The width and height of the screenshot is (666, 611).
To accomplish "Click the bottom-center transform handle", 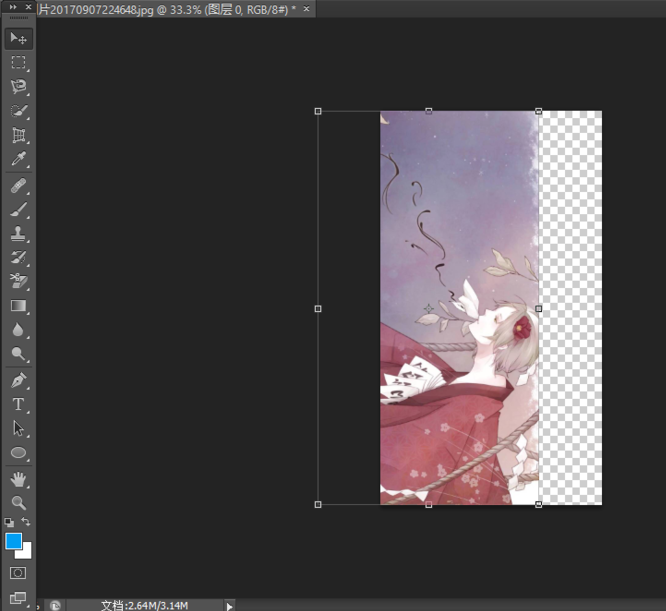I will pyautogui.click(x=429, y=504).
